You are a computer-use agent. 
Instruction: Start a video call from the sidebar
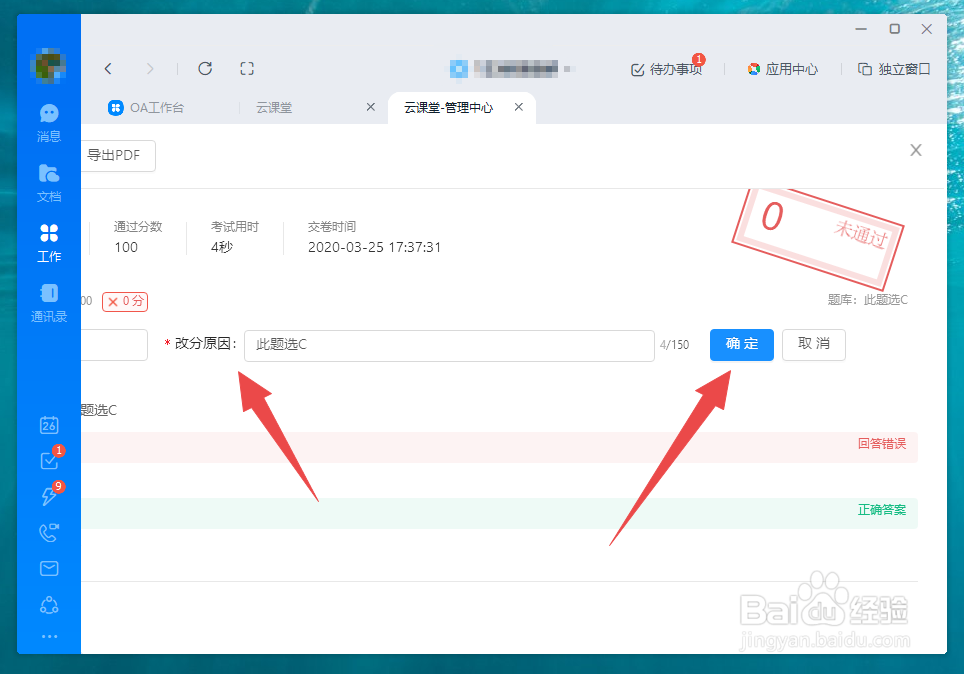coord(48,532)
